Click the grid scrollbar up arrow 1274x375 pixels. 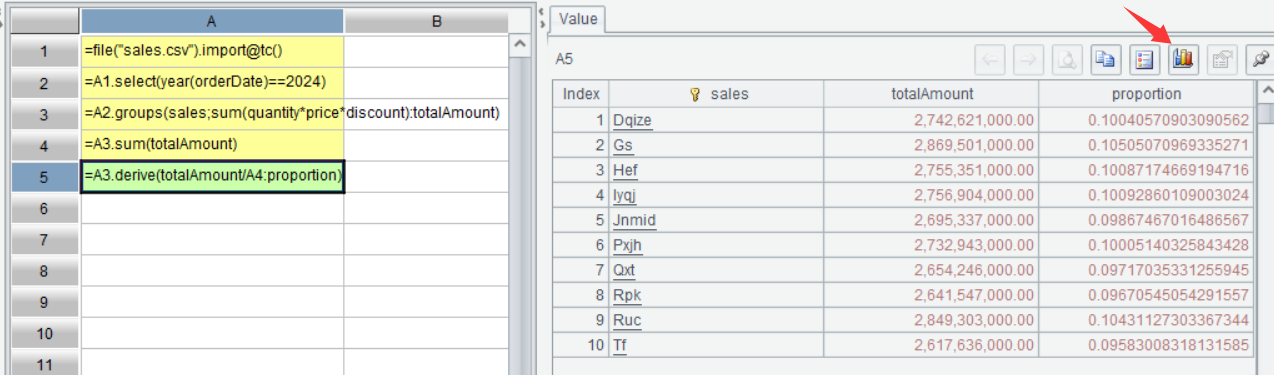coord(519,45)
